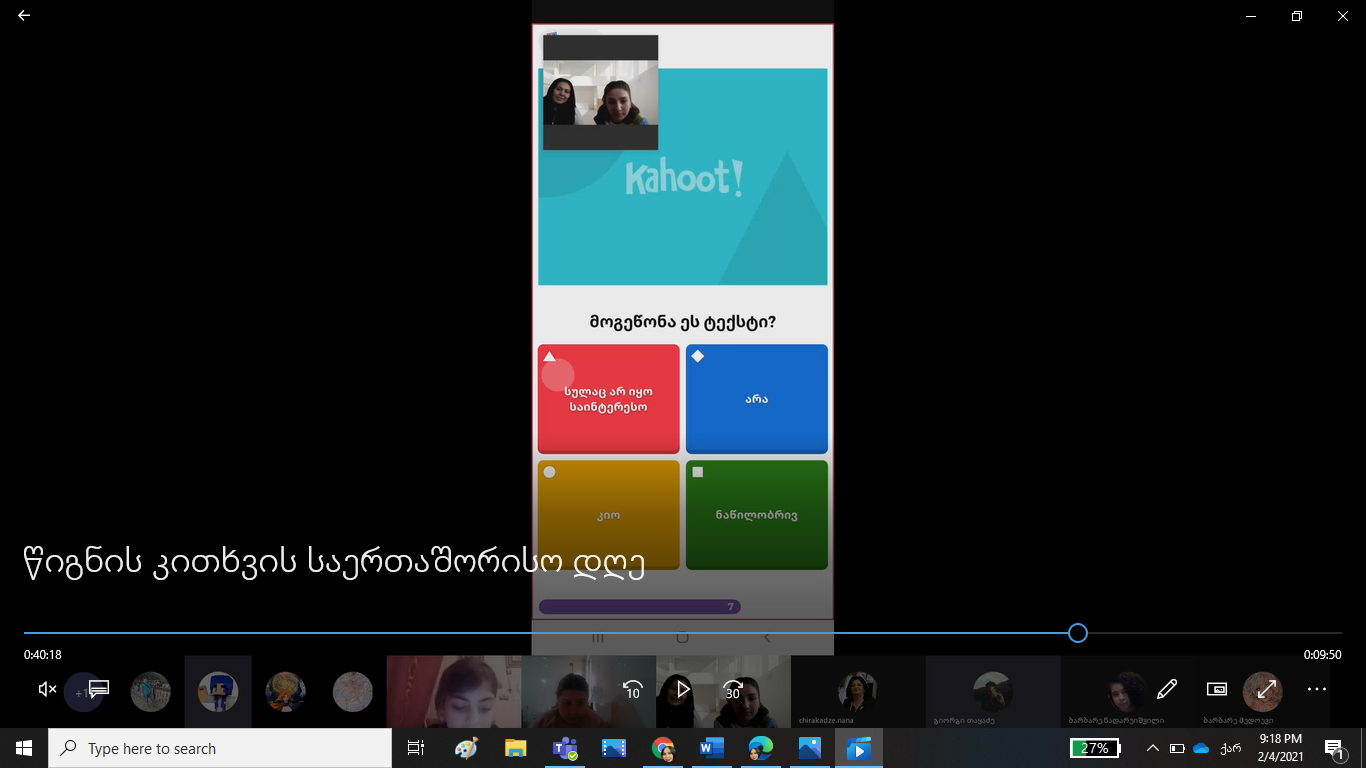1366x768 pixels.
Task: Click the elapsed time 0:40:18
Action: click(43, 655)
